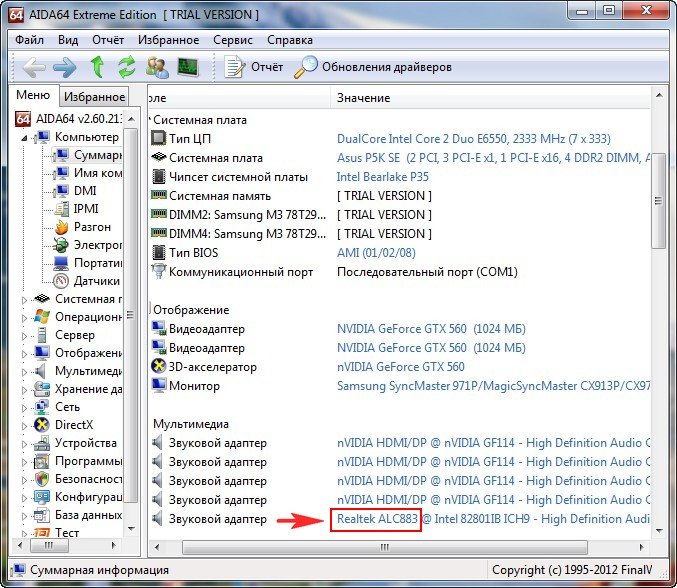This screenshot has height=588, width=677.
Task: Open the Справка menu
Action: pos(290,40)
